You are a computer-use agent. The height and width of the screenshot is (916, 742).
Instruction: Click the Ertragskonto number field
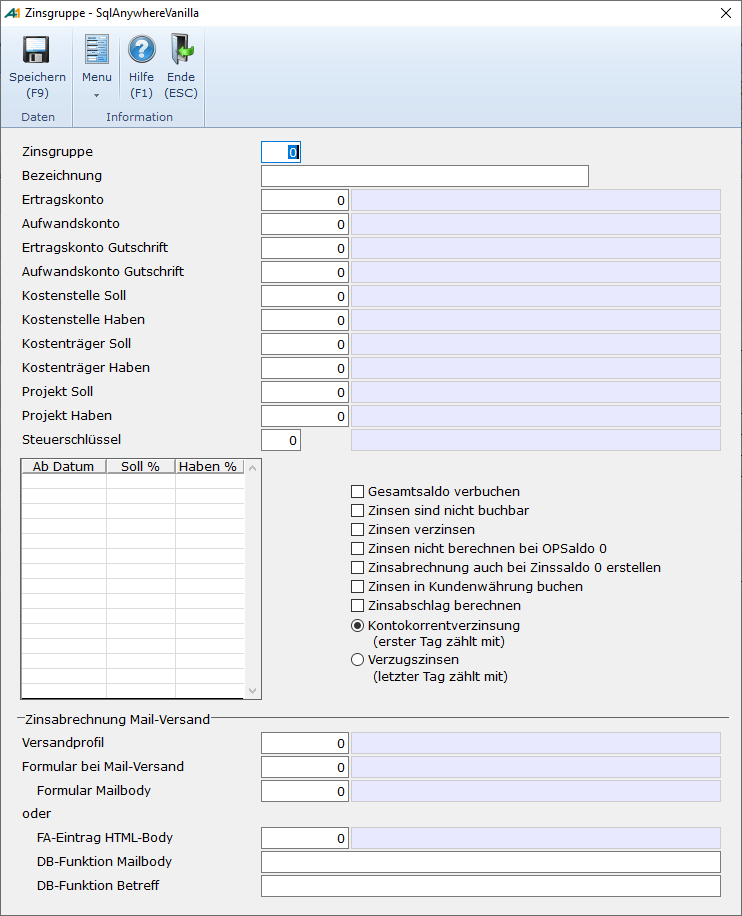tap(305, 200)
